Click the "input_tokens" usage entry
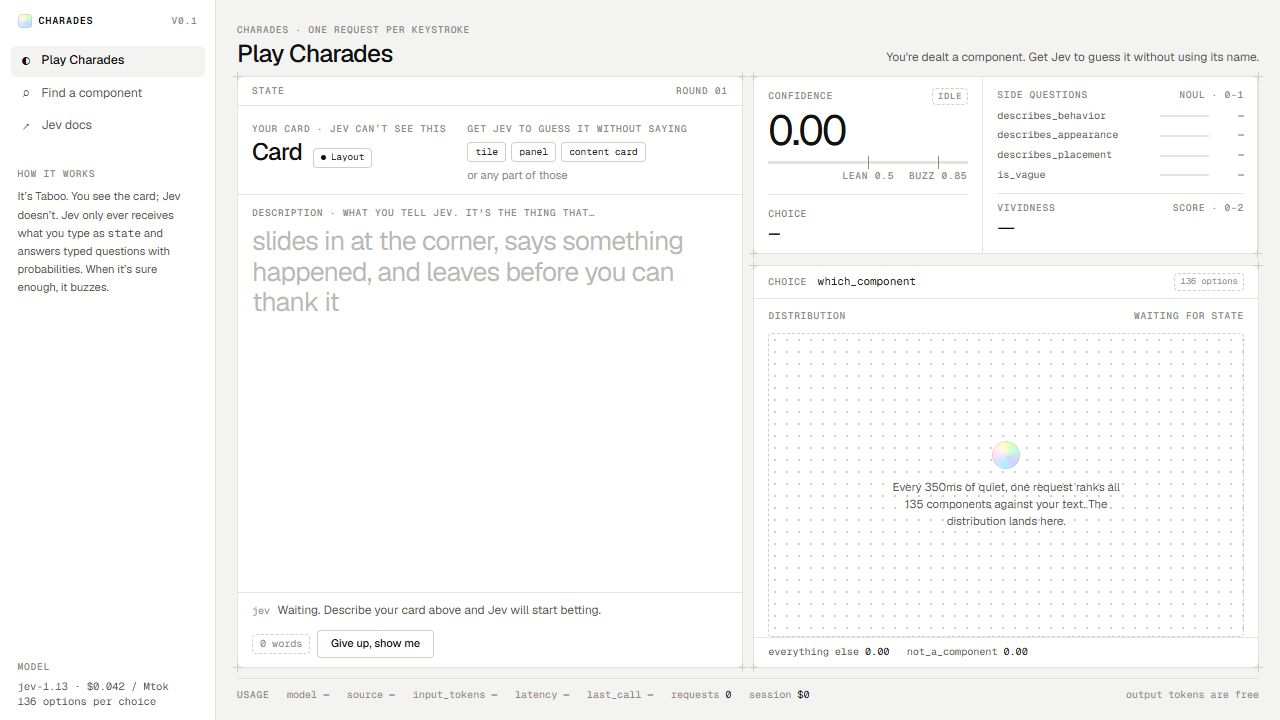The width and height of the screenshot is (1280, 720). (x=455, y=695)
